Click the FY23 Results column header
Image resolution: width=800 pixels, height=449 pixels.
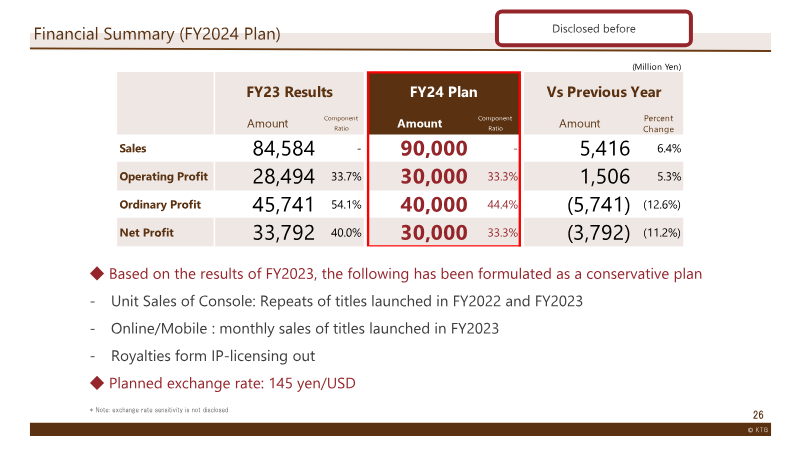coord(289,92)
